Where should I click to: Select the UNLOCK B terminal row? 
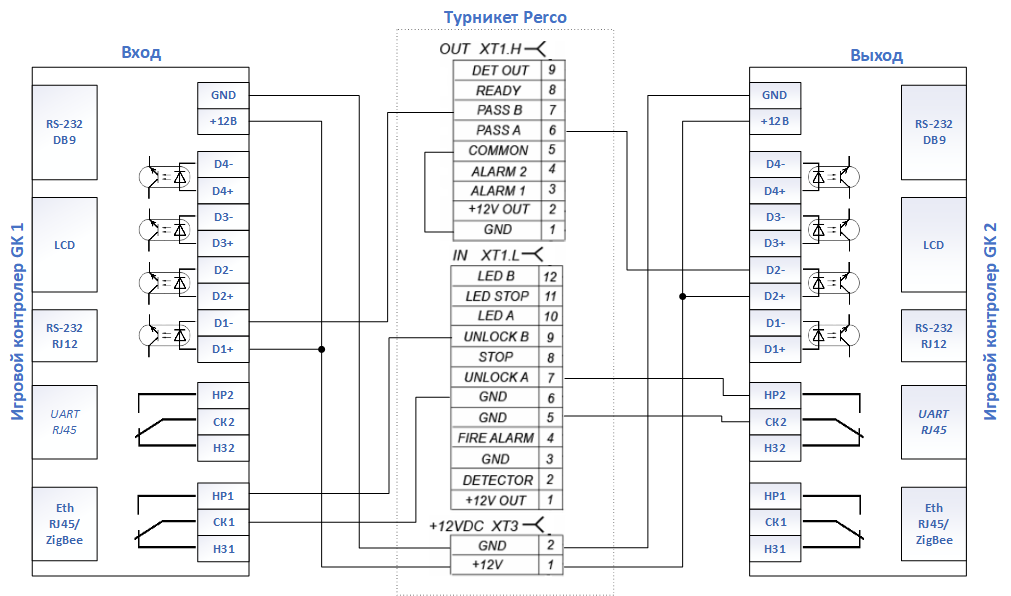(x=507, y=337)
